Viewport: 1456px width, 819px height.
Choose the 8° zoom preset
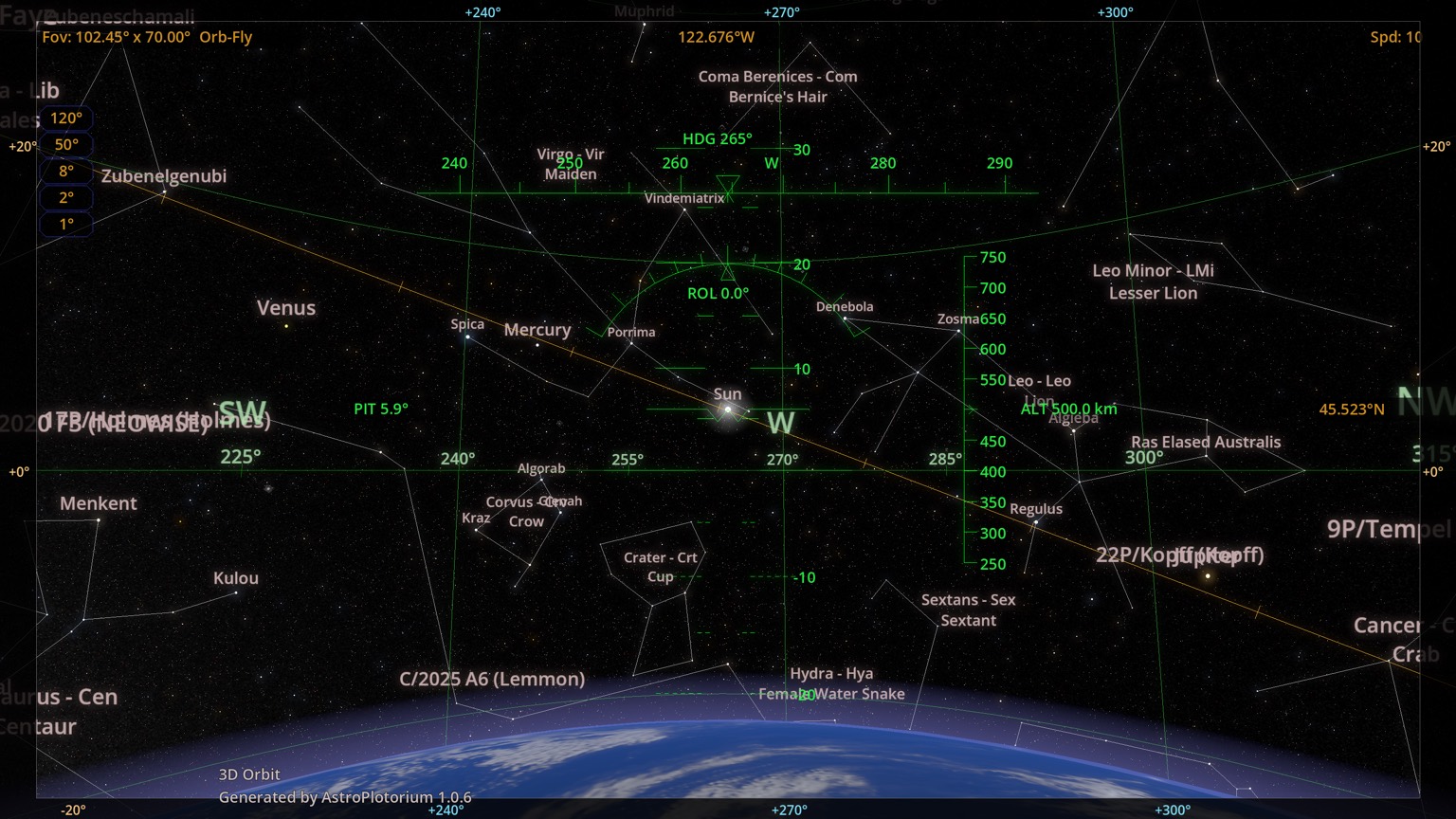[66, 172]
